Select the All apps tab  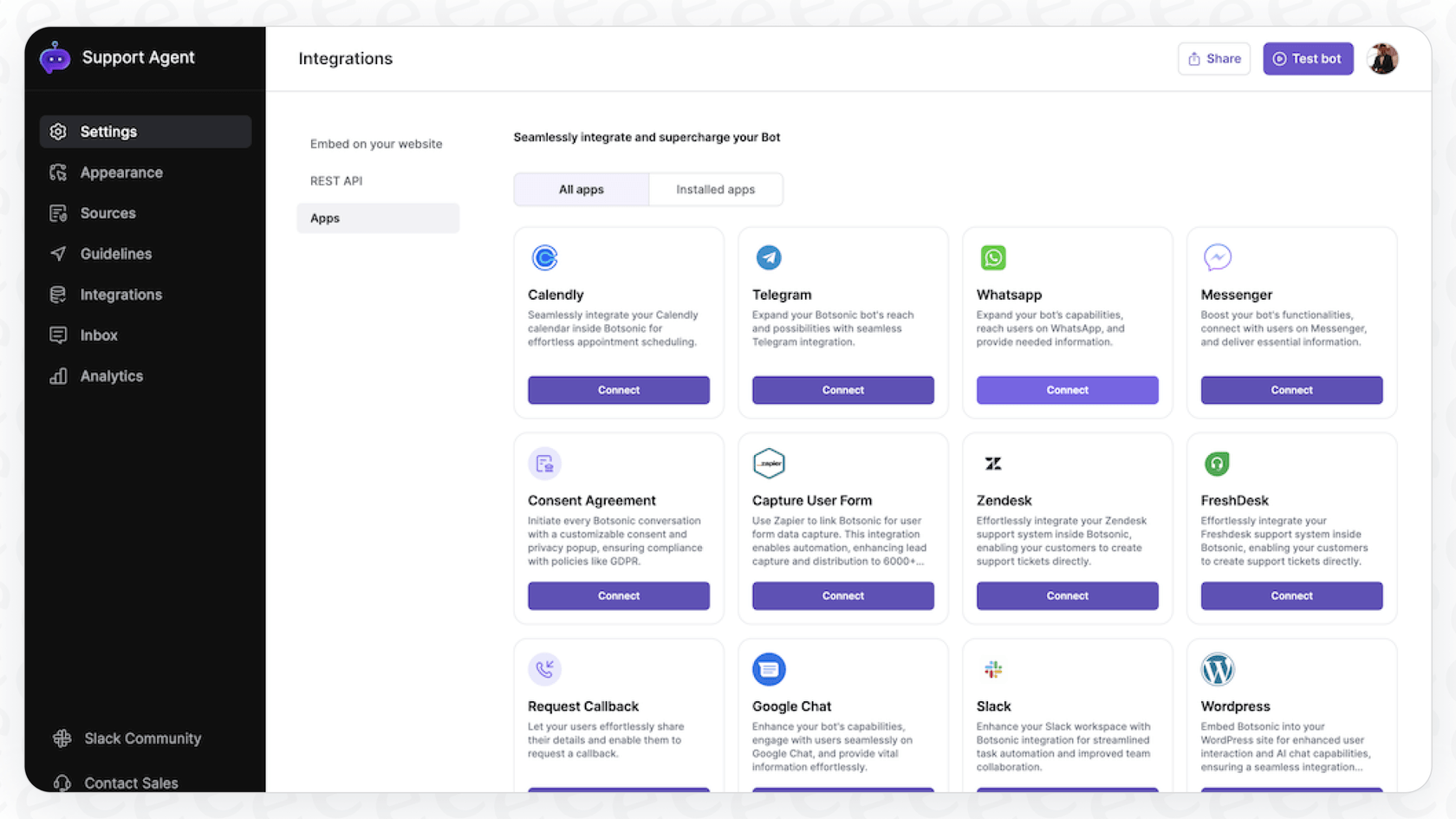click(581, 190)
